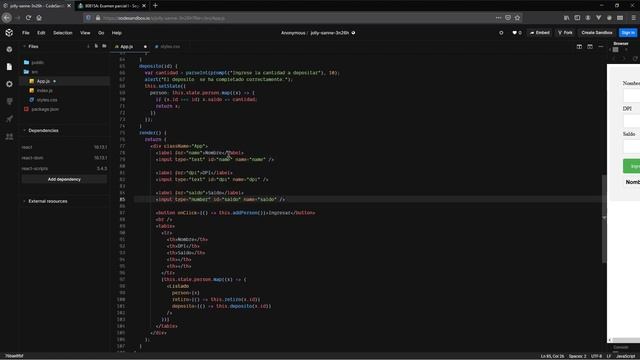This screenshot has height=360, width=640.
Task: Open the Selection menu
Action: (x=62, y=33)
